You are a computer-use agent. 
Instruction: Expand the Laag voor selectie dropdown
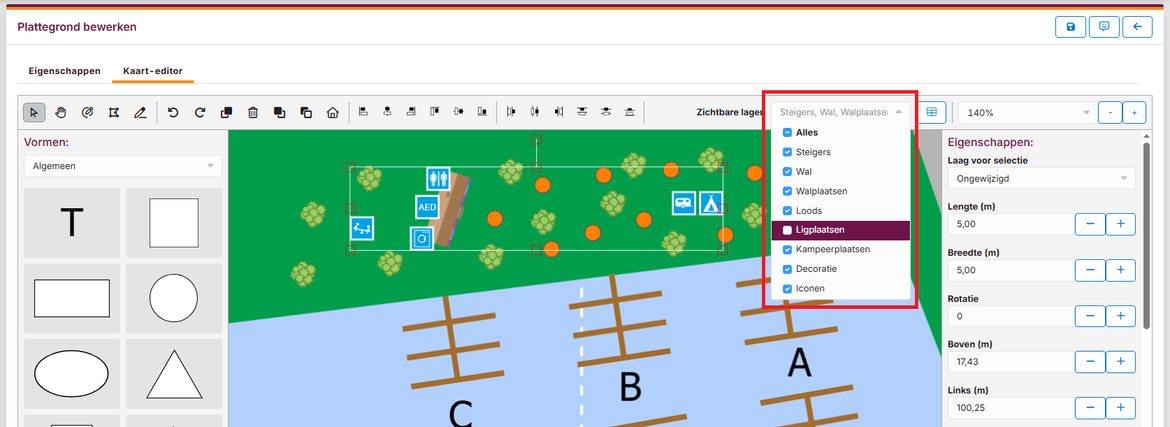(1040, 179)
